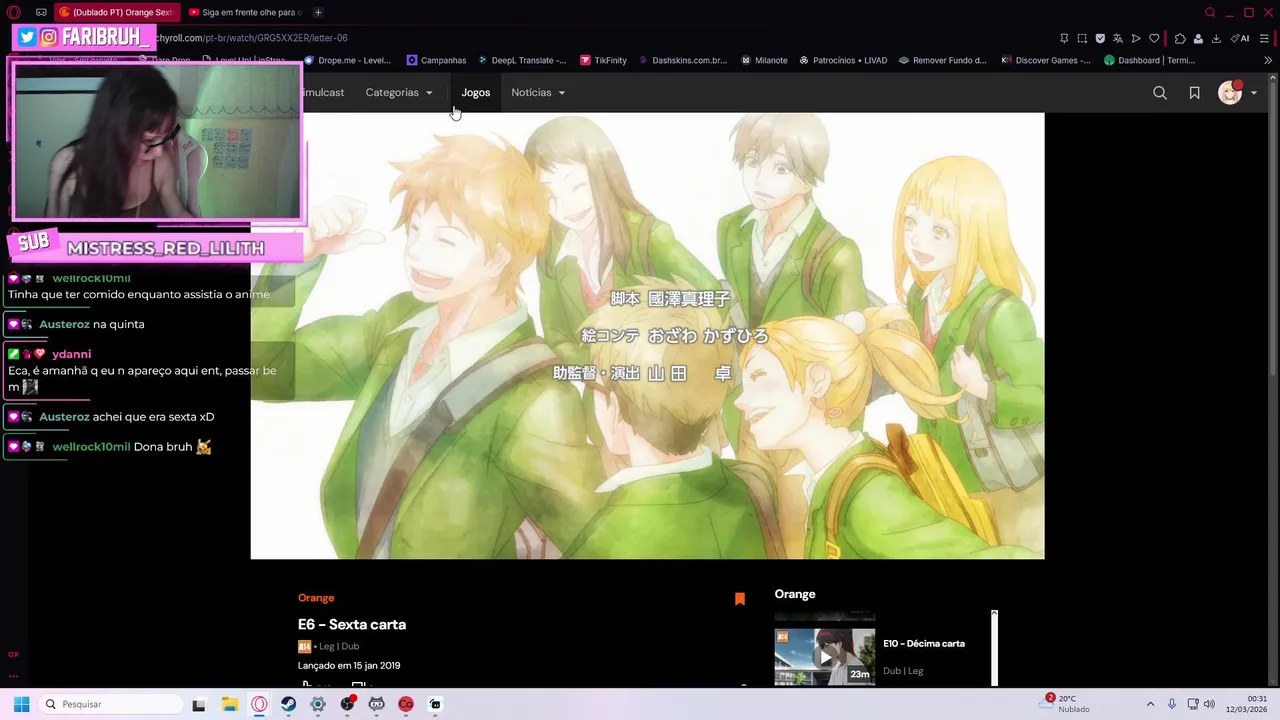Open the Orange series link
The image size is (1280, 720).
[316, 598]
